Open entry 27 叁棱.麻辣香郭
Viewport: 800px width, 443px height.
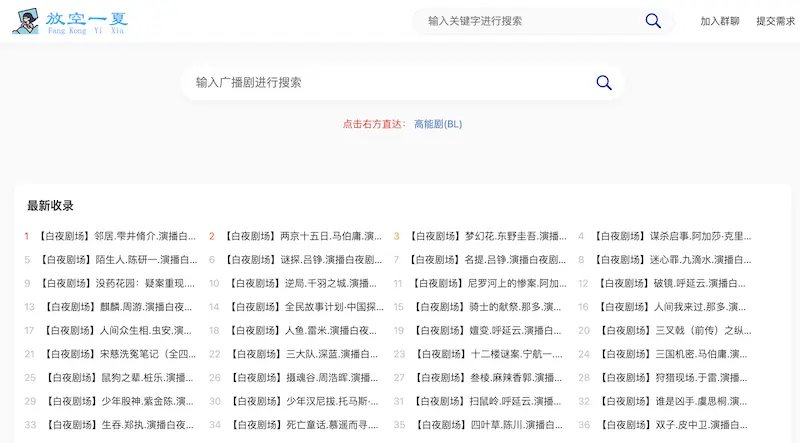[488, 377]
